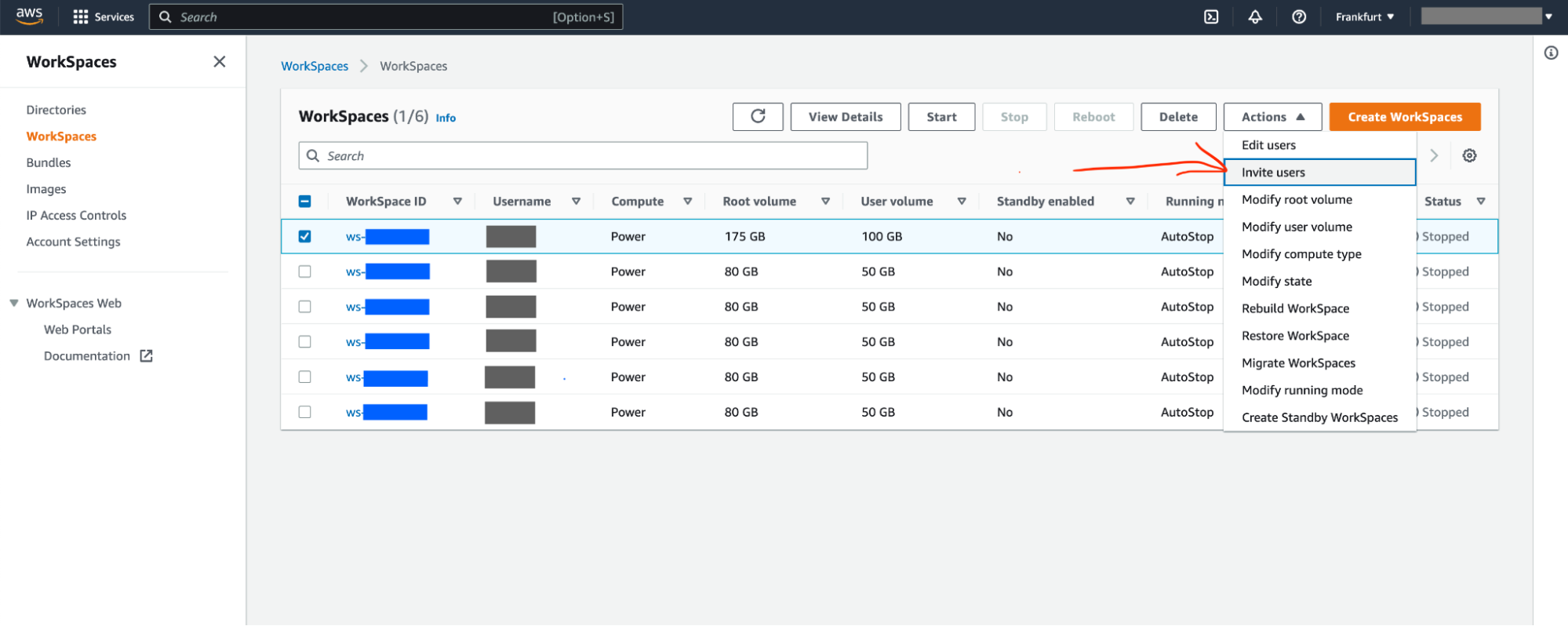Image resolution: width=1568 pixels, height=626 pixels.
Task: Delete the selected WorkSpace
Action: coord(1178,117)
